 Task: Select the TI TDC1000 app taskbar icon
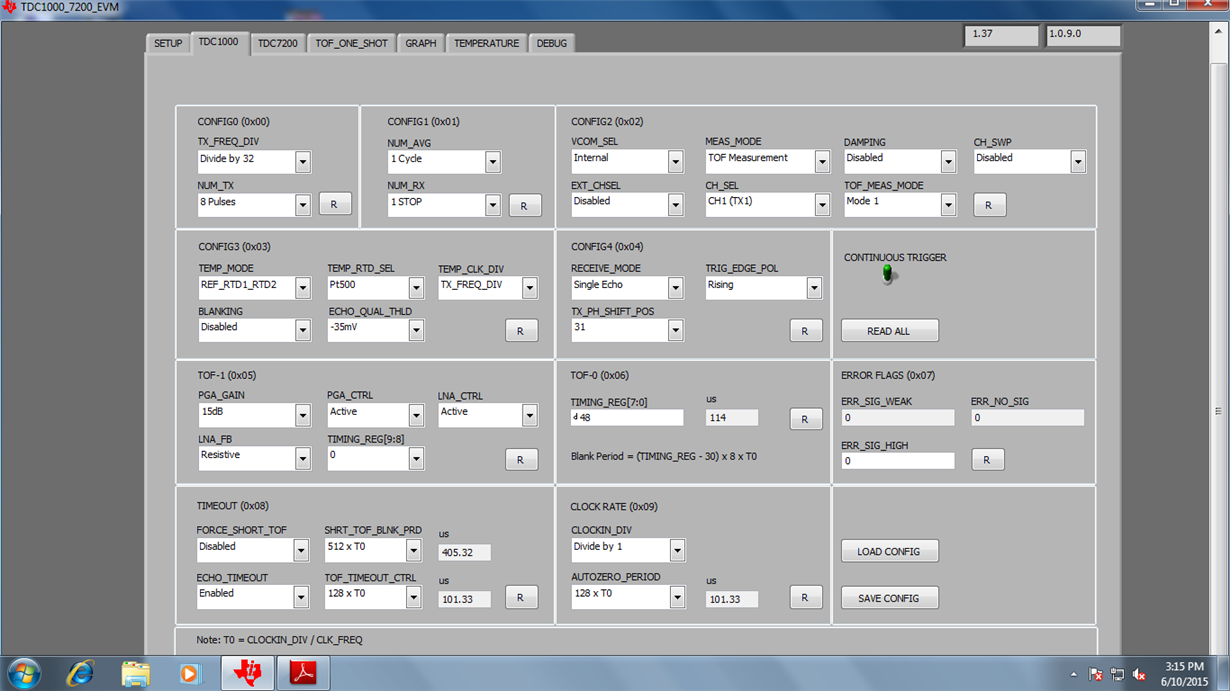[247, 673]
